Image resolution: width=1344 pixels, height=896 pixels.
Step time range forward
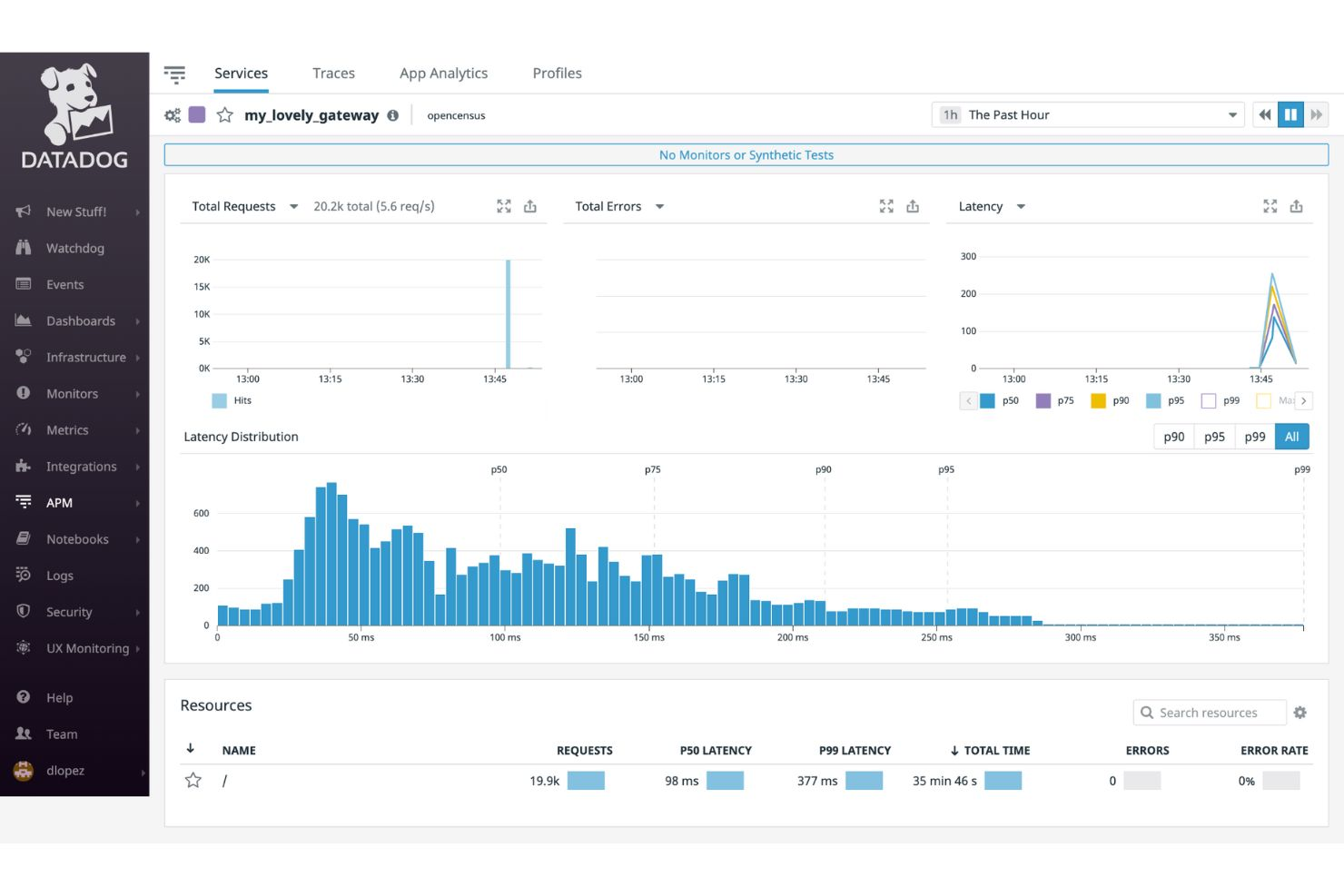pyautogui.click(x=1317, y=115)
